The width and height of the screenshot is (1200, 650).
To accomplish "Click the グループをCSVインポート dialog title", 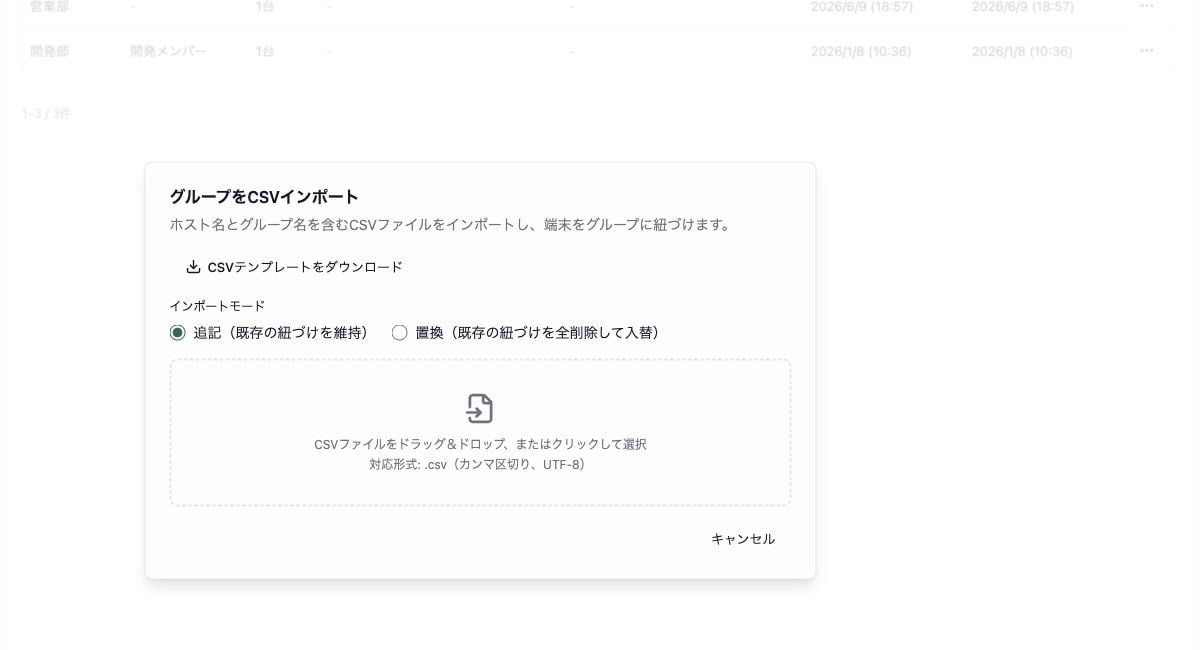I will coord(264,197).
